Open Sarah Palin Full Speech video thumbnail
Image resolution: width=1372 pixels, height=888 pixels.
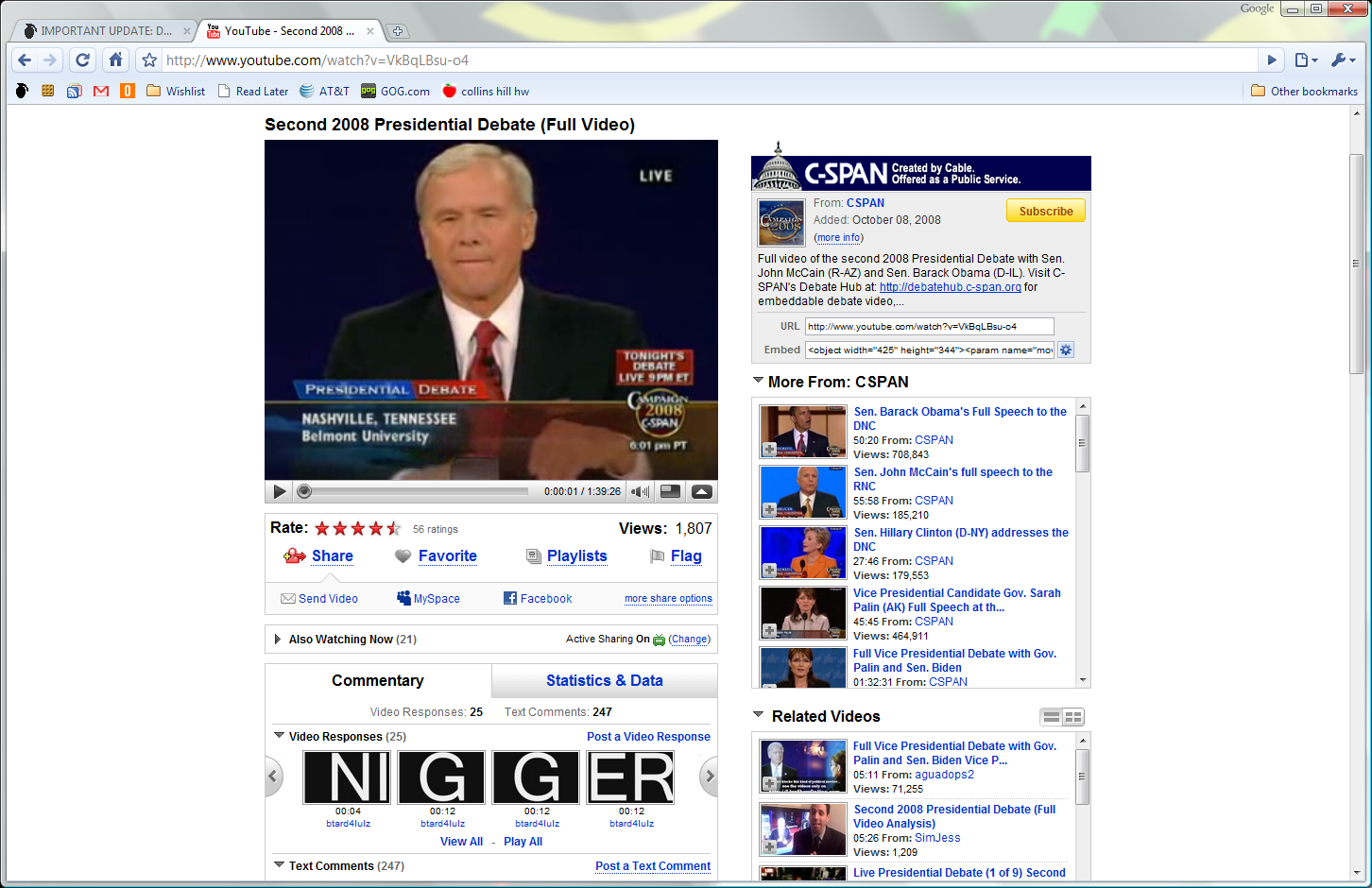(803, 613)
